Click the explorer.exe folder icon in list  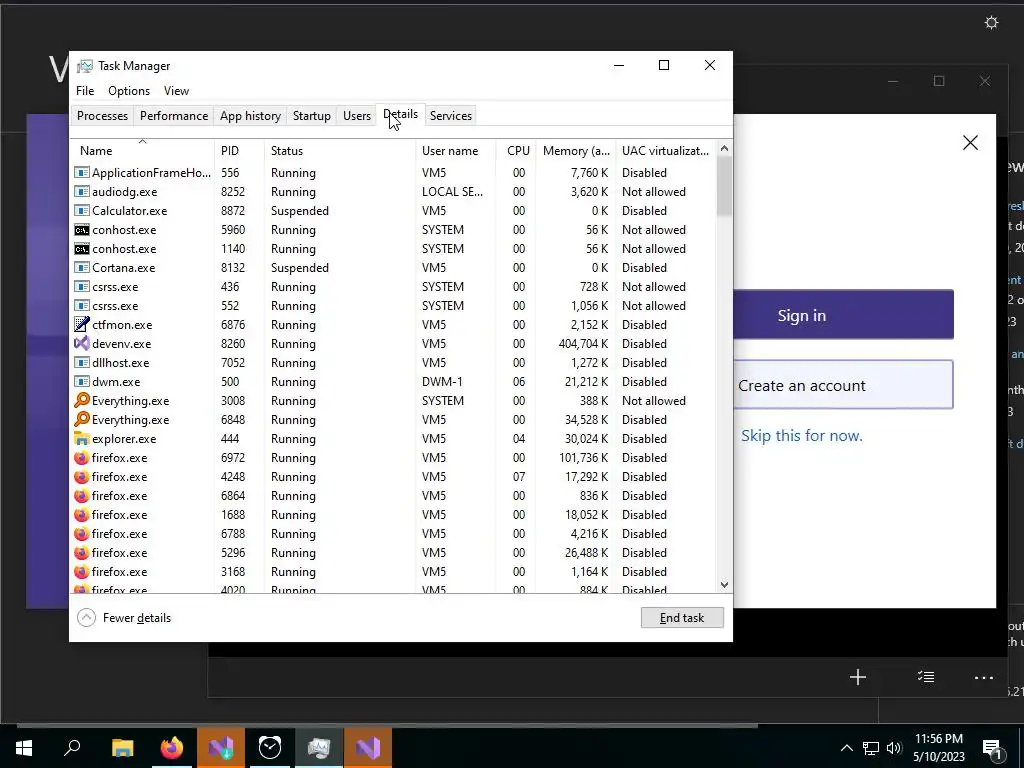pos(82,439)
